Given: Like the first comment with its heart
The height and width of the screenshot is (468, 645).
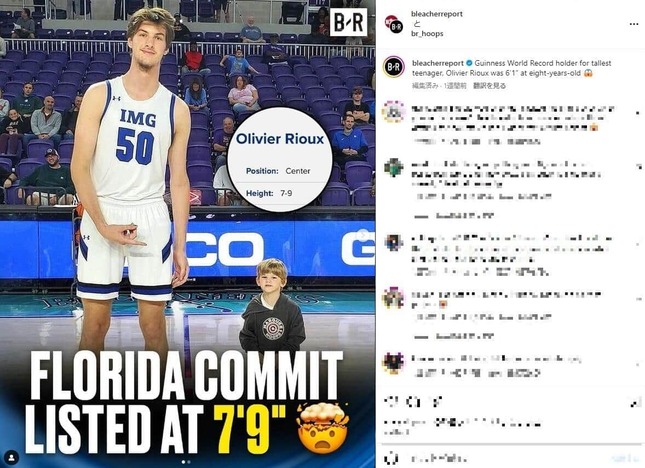Looking at the screenshot, I should click(x=638, y=113).
